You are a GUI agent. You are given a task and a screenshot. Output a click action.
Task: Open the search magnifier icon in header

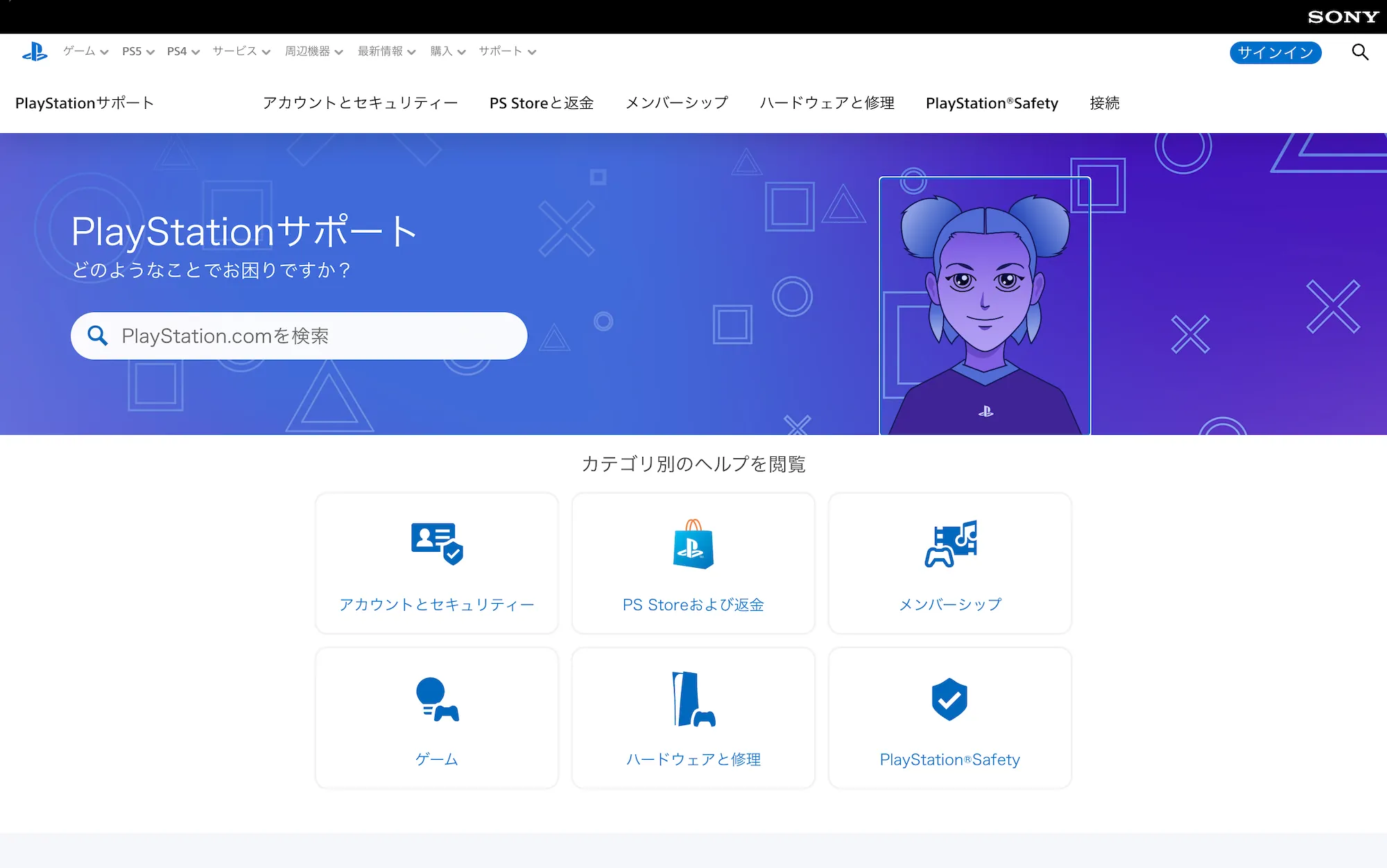coord(1360,52)
